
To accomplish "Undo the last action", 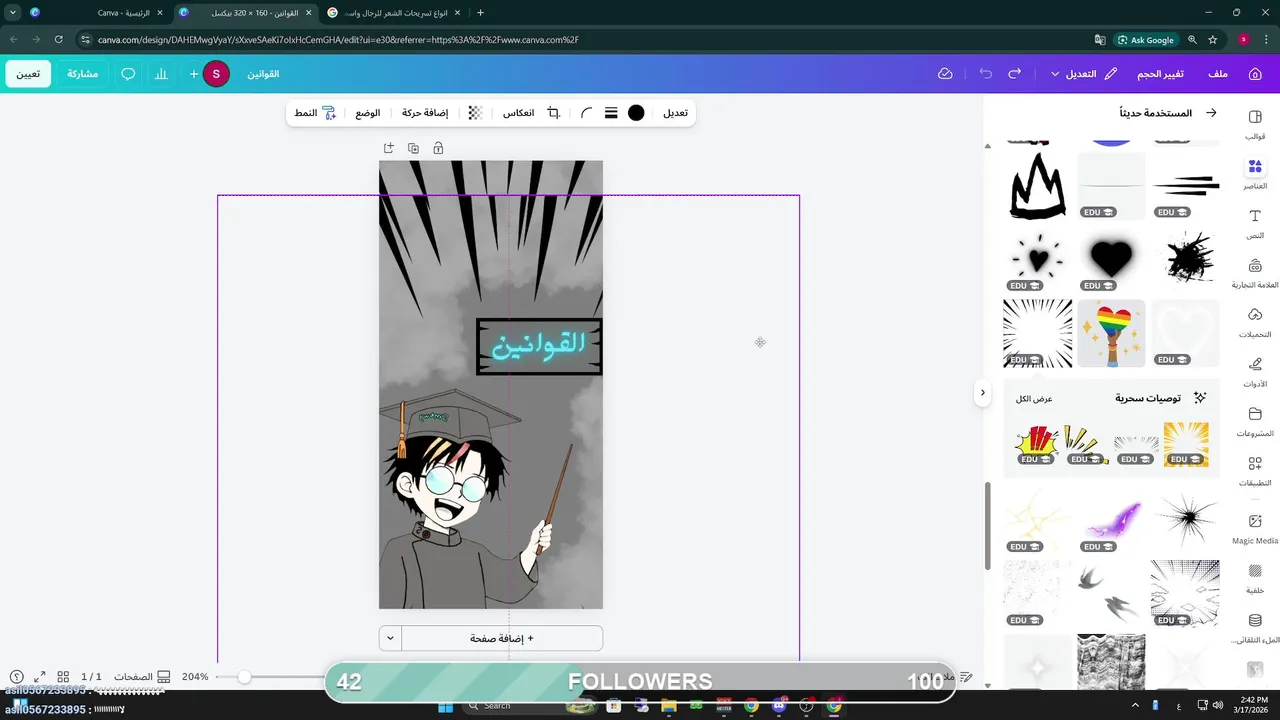I will pos(986,74).
